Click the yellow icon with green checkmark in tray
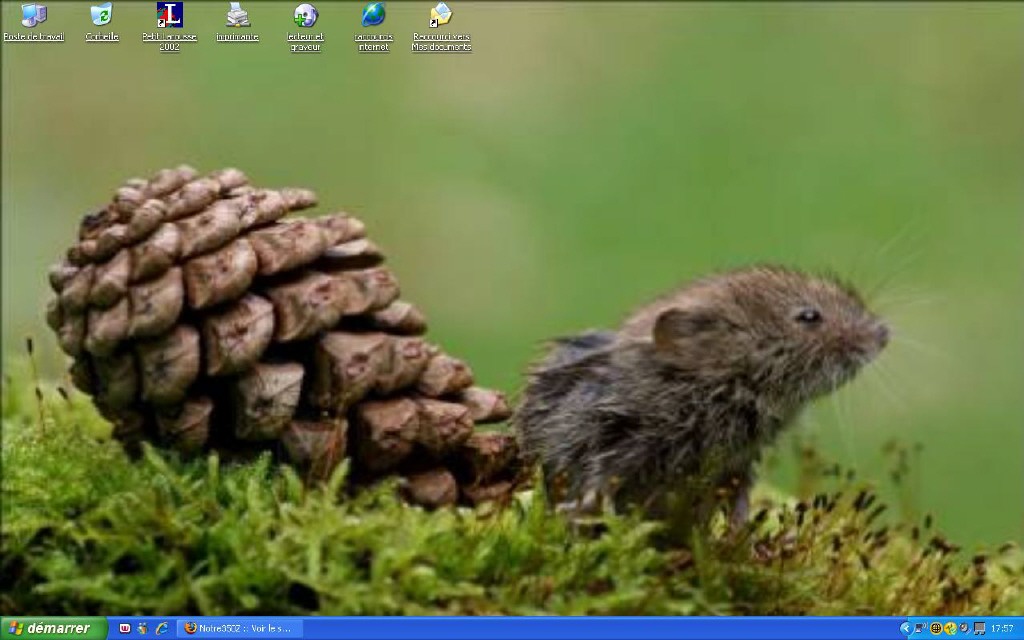Screen dimensions: 1024x640 coord(950,628)
